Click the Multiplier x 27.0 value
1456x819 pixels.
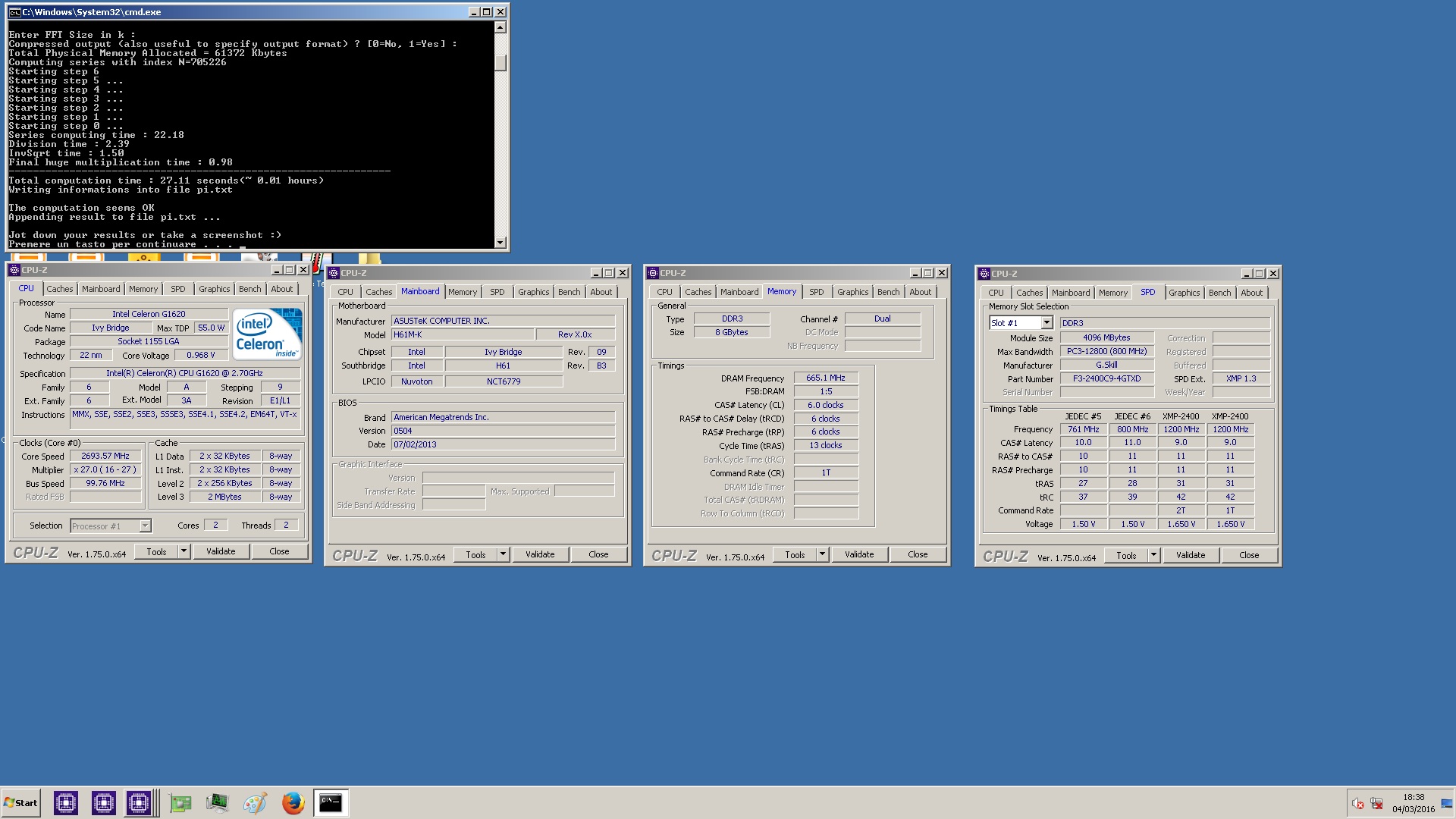click(105, 469)
